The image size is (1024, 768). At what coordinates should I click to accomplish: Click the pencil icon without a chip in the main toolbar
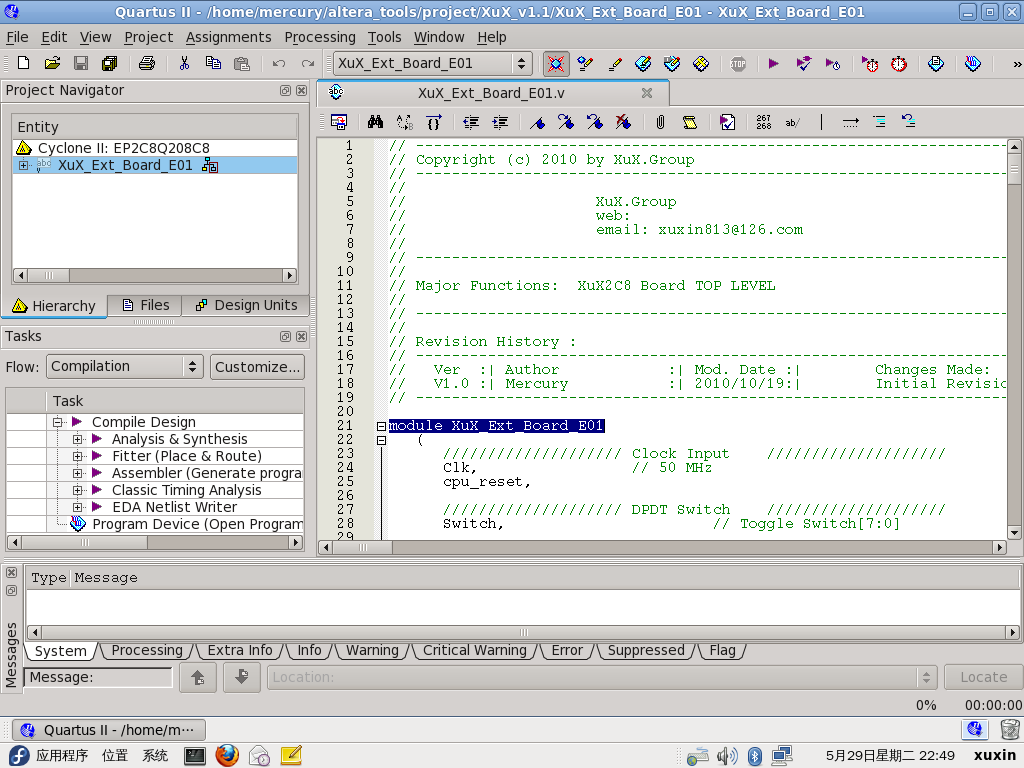[615, 63]
